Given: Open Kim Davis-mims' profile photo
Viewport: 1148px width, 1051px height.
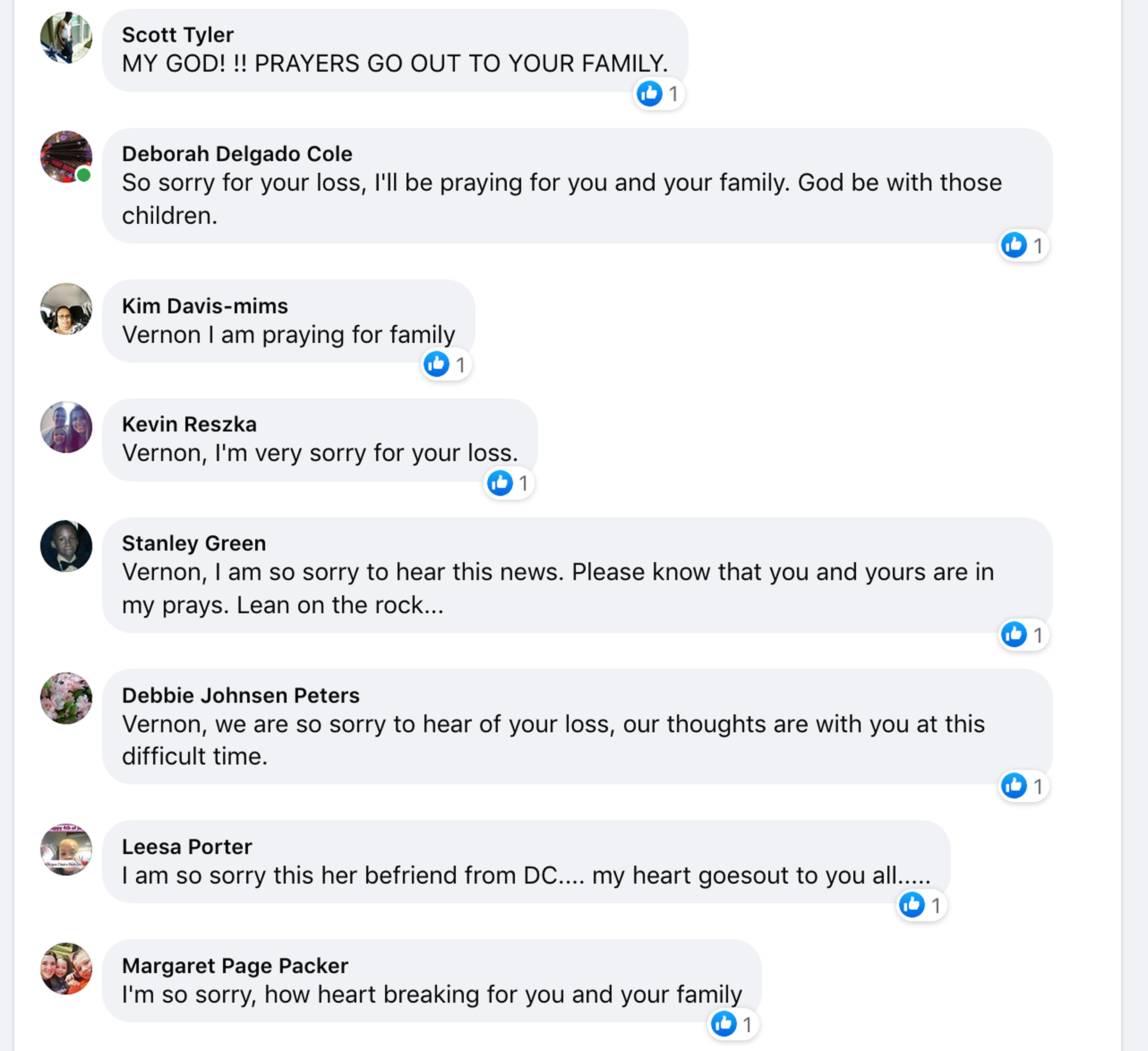Looking at the screenshot, I should pos(66,309).
